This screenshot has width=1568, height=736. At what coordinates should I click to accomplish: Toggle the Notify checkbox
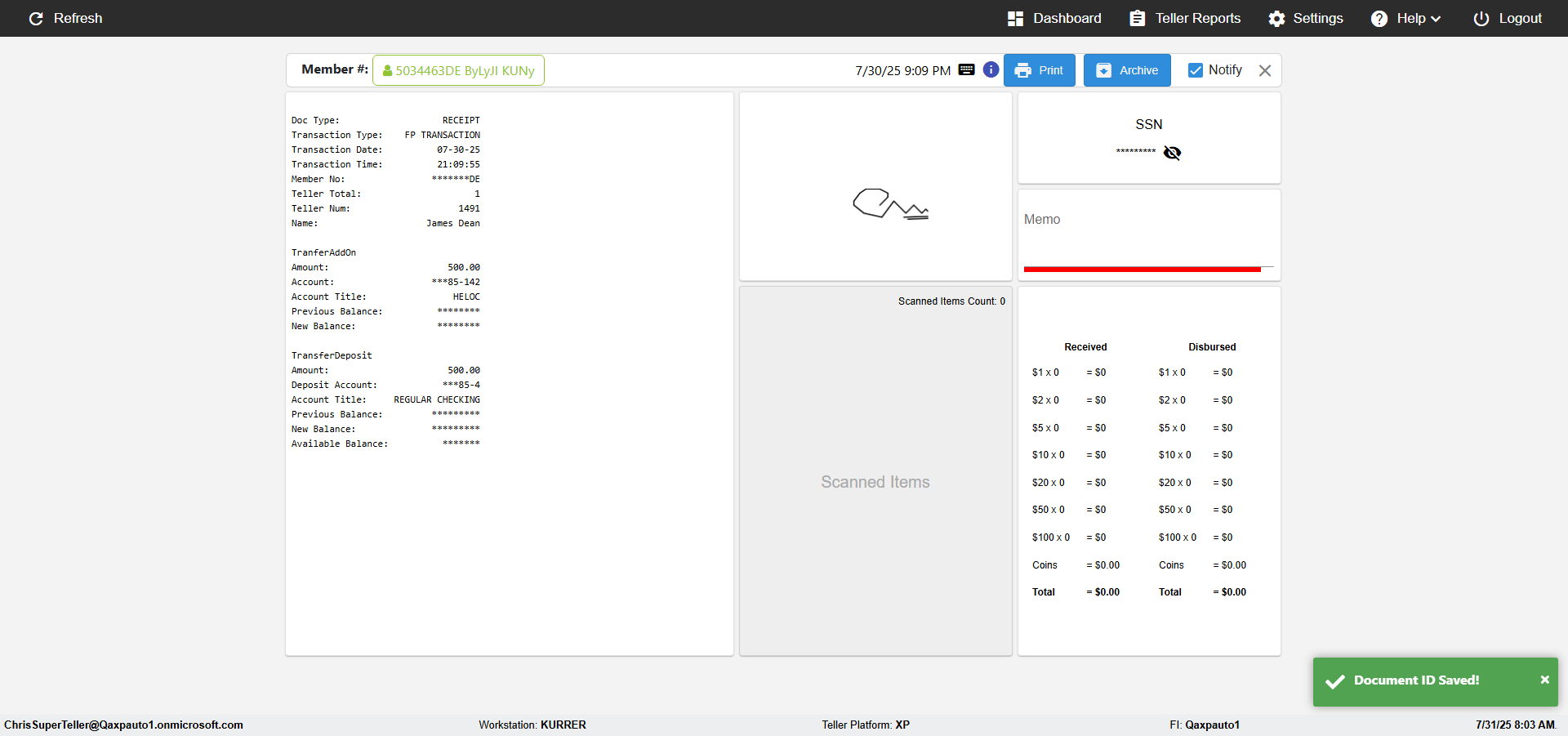[x=1195, y=70]
